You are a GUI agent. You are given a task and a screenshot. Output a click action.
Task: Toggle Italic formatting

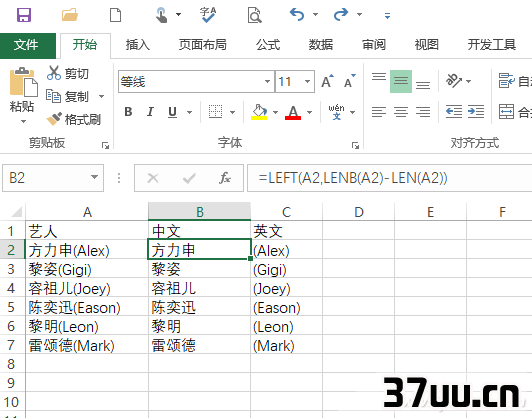click(x=150, y=112)
